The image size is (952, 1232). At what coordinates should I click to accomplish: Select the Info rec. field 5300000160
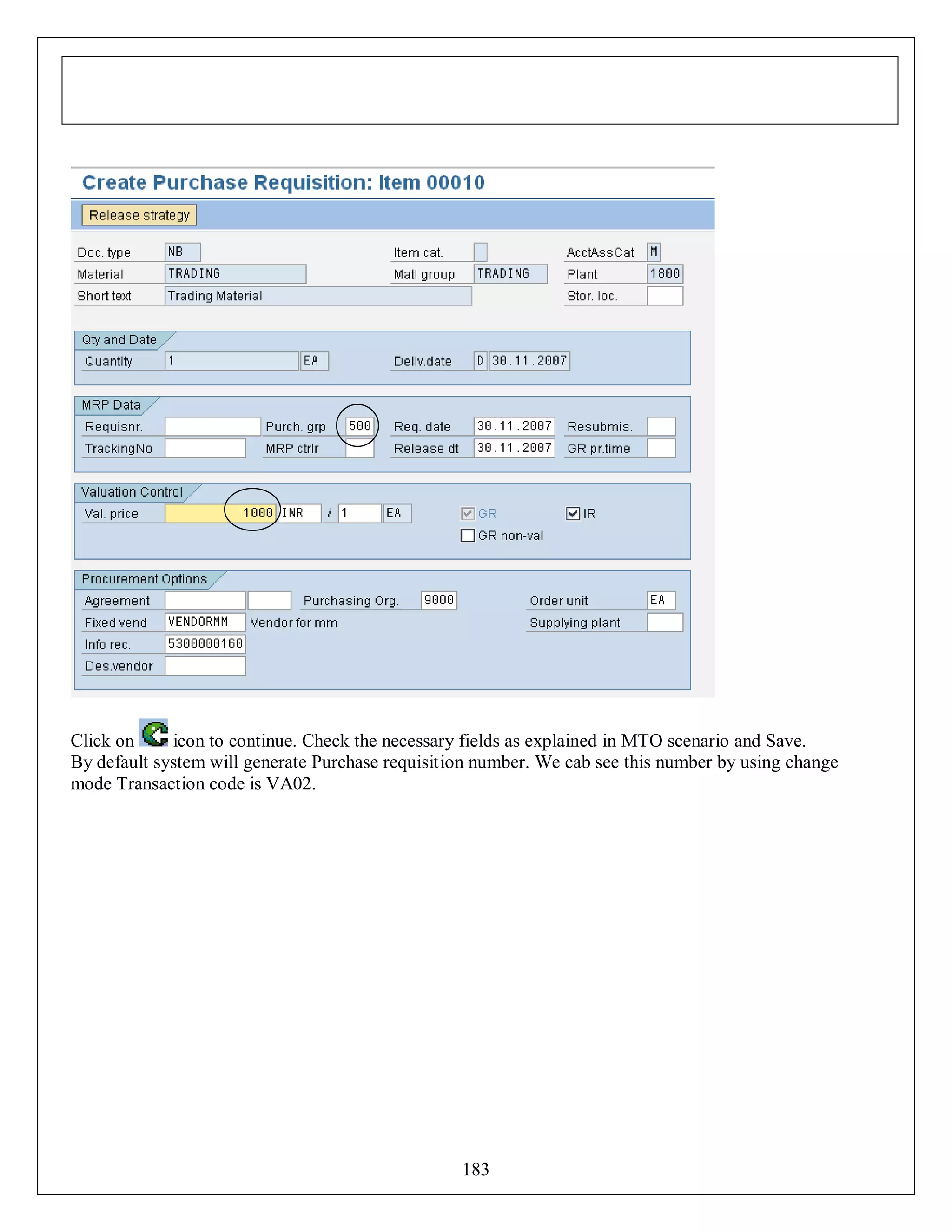pos(205,643)
